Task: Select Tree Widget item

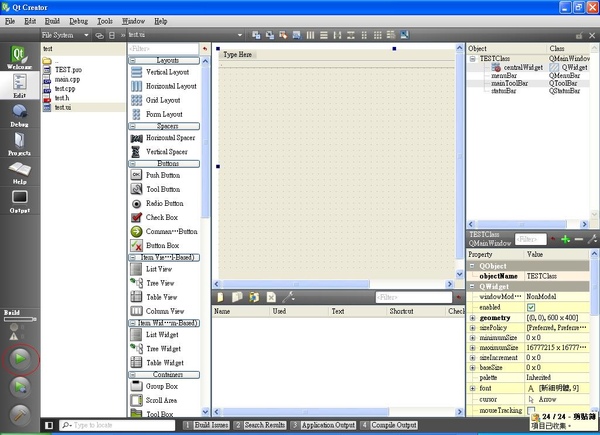Action: point(155,349)
